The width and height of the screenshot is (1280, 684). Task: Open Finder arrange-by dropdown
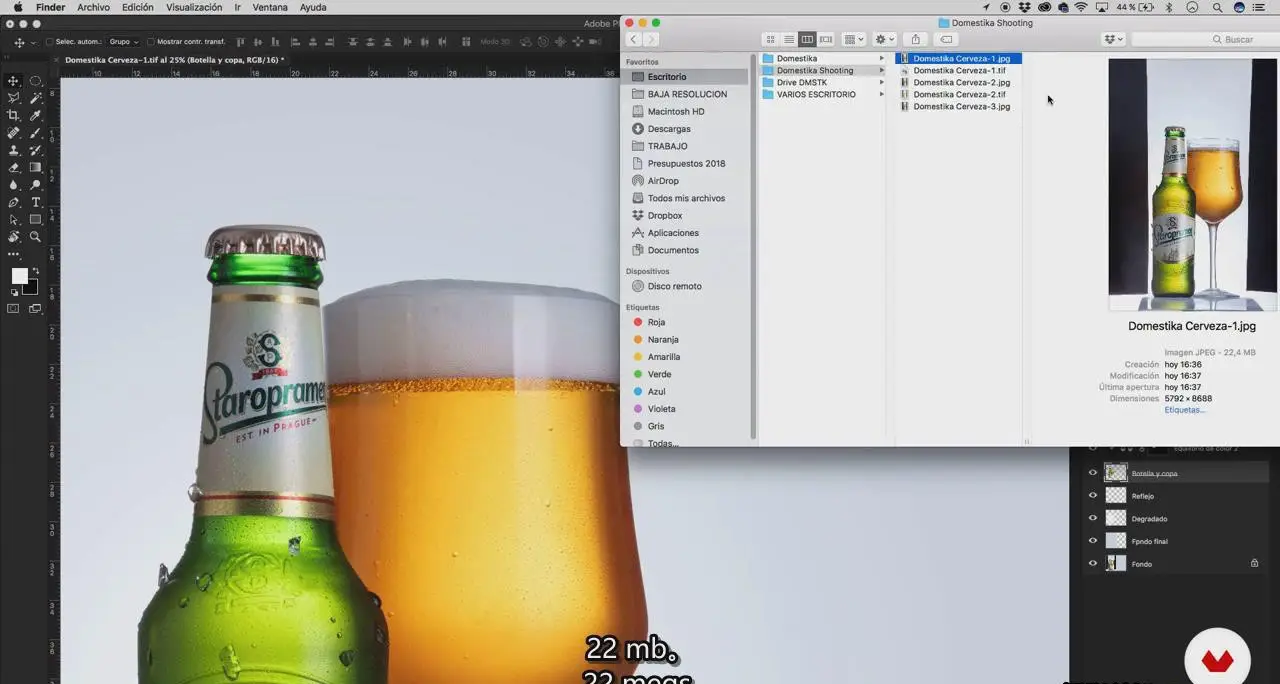(x=854, y=39)
